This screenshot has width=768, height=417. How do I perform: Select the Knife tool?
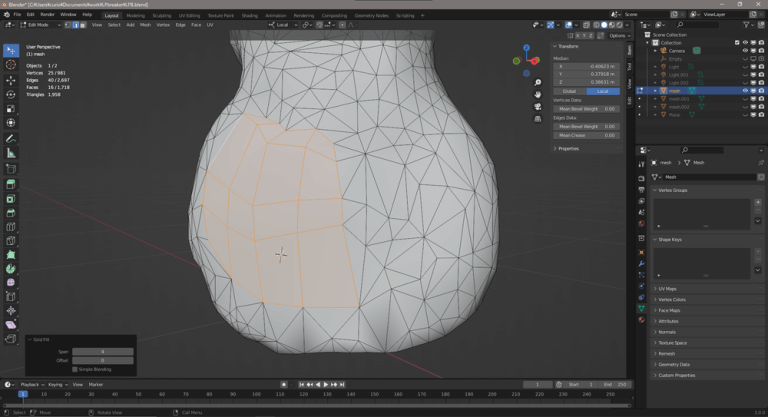pyautogui.click(x=11, y=241)
